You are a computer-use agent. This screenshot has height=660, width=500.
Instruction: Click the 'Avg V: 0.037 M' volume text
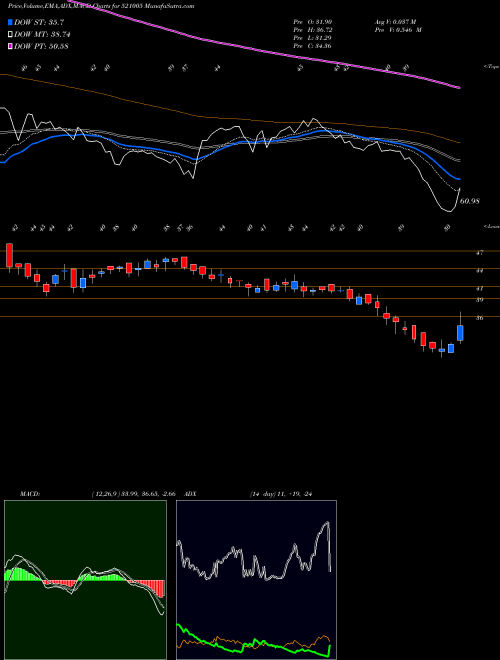(398, 22)
